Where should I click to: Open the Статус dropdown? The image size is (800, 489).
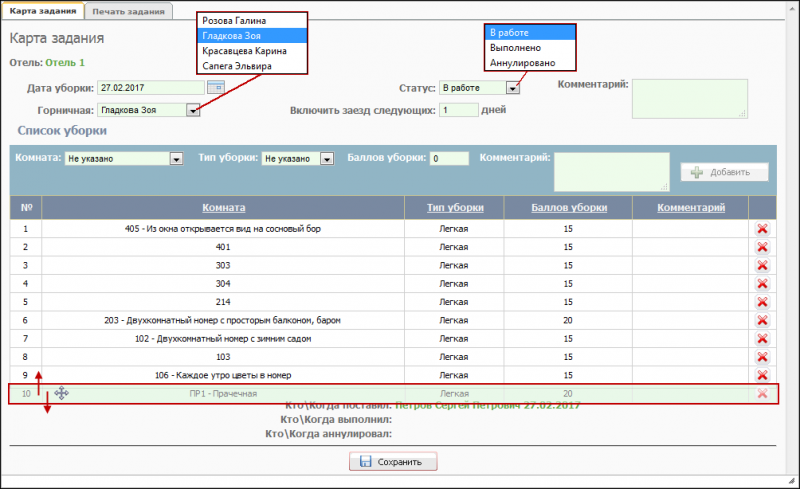513,88
